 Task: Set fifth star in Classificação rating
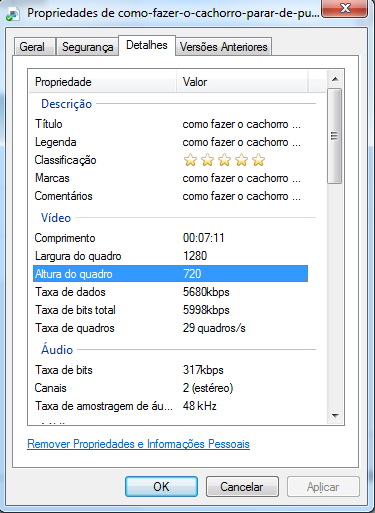[x=258, y=160]
